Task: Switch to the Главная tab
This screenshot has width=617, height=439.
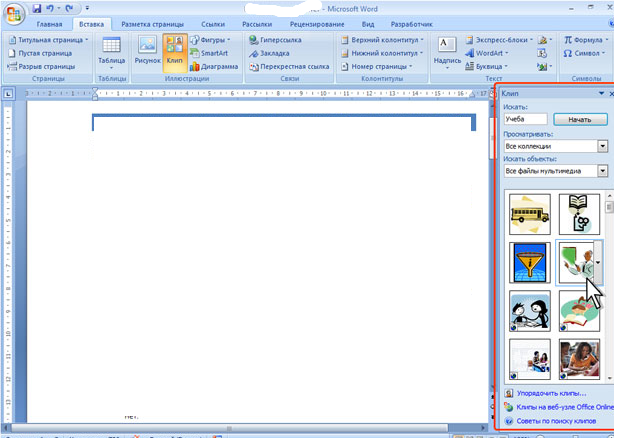Action: [x=50, y=24]
